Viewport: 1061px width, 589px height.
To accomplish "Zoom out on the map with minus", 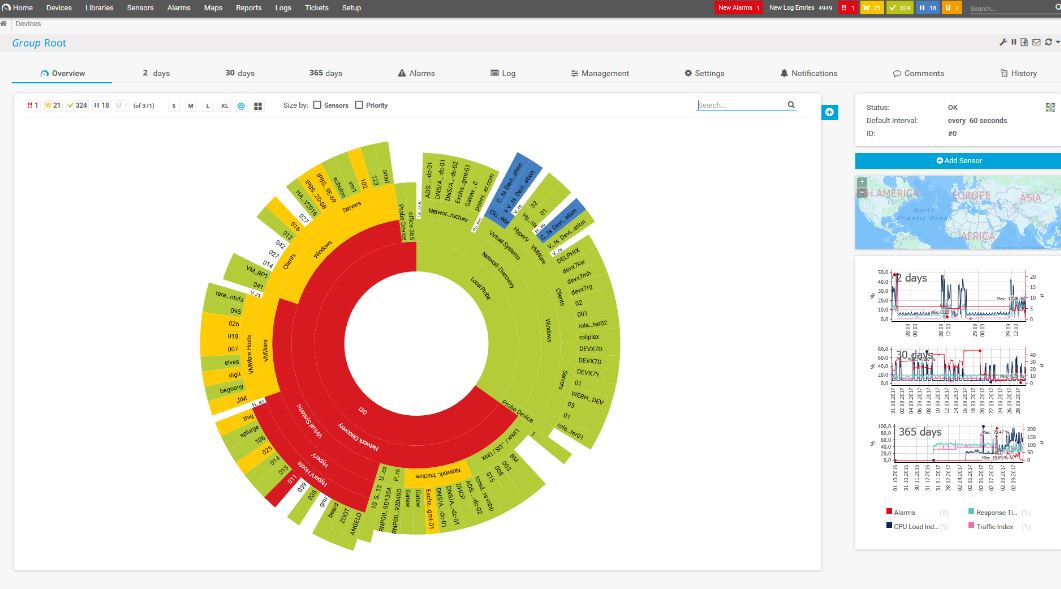I will tap(861, 193).
